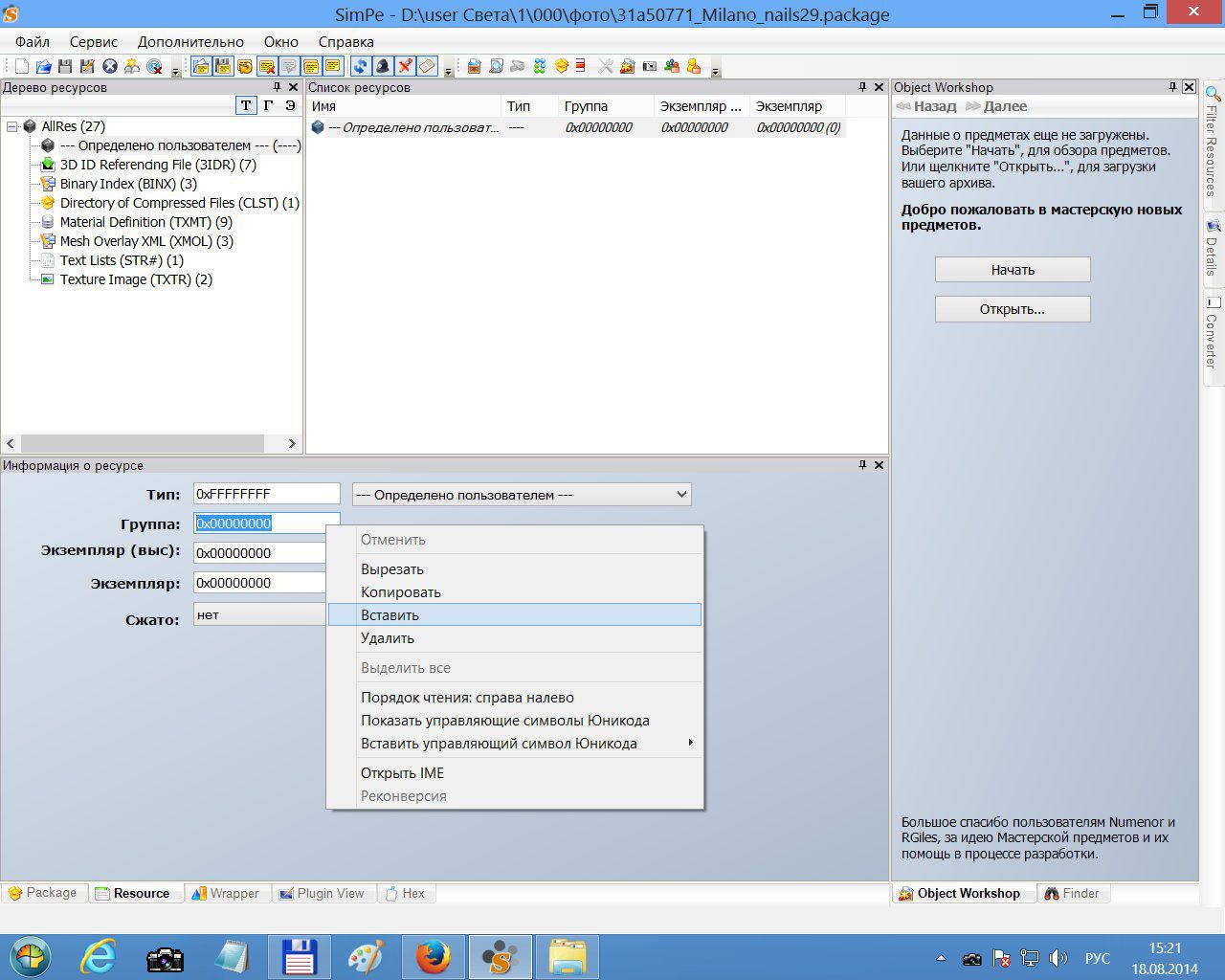
Task: Click the Close package round X icon
Action: coord(109,66)
